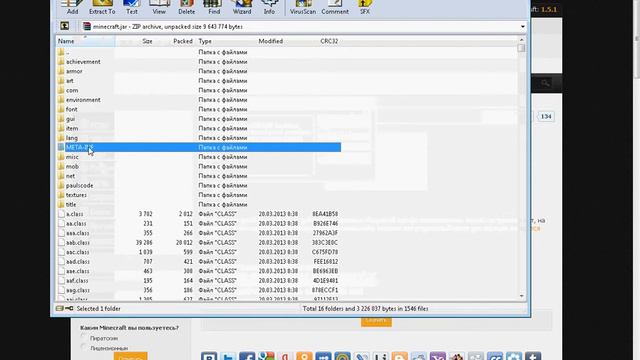The height and width of the screenshot is (360, 640).
Task: Open the archive path dropdown arrow
Action: [522, 27]
